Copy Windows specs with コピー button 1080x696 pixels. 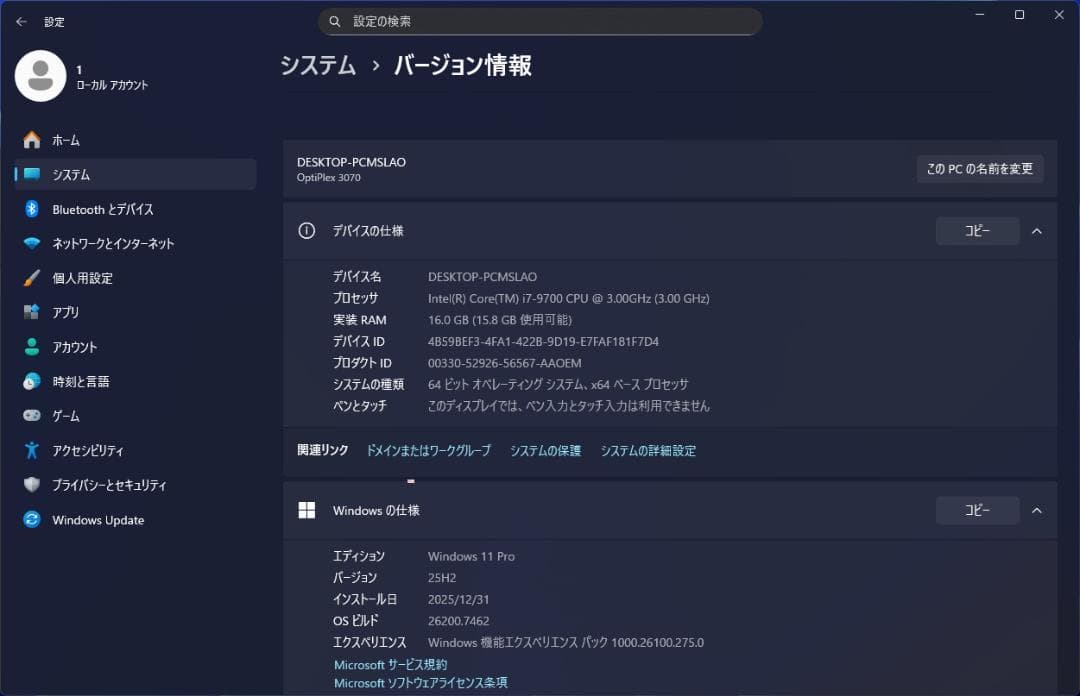point(977,510)
